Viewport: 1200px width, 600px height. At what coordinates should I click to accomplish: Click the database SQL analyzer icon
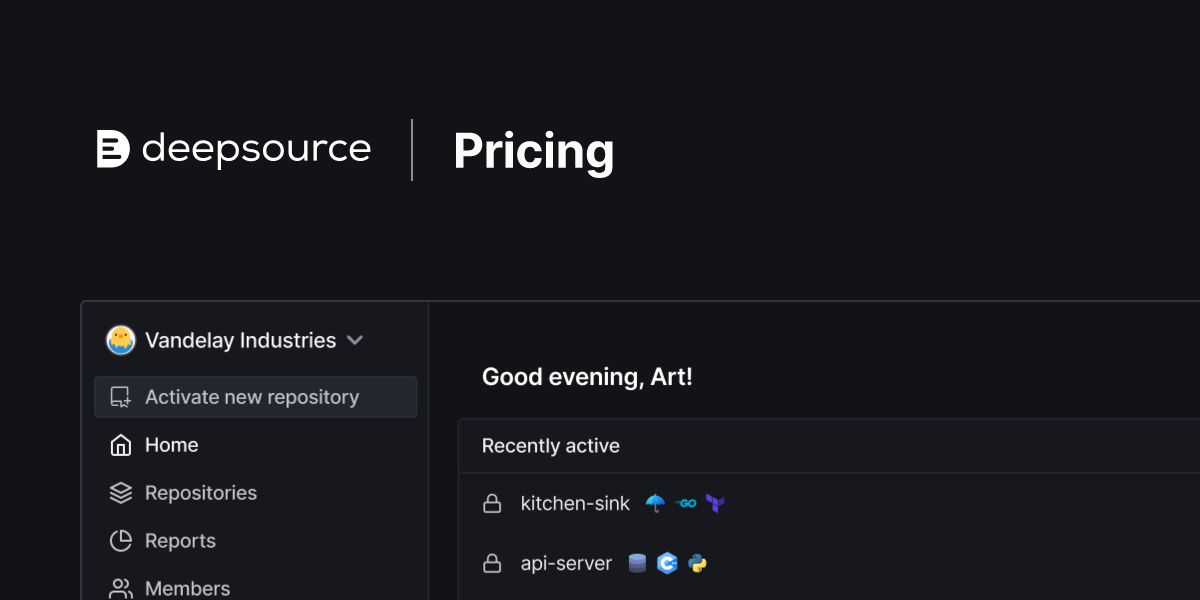tap(637, 564)
